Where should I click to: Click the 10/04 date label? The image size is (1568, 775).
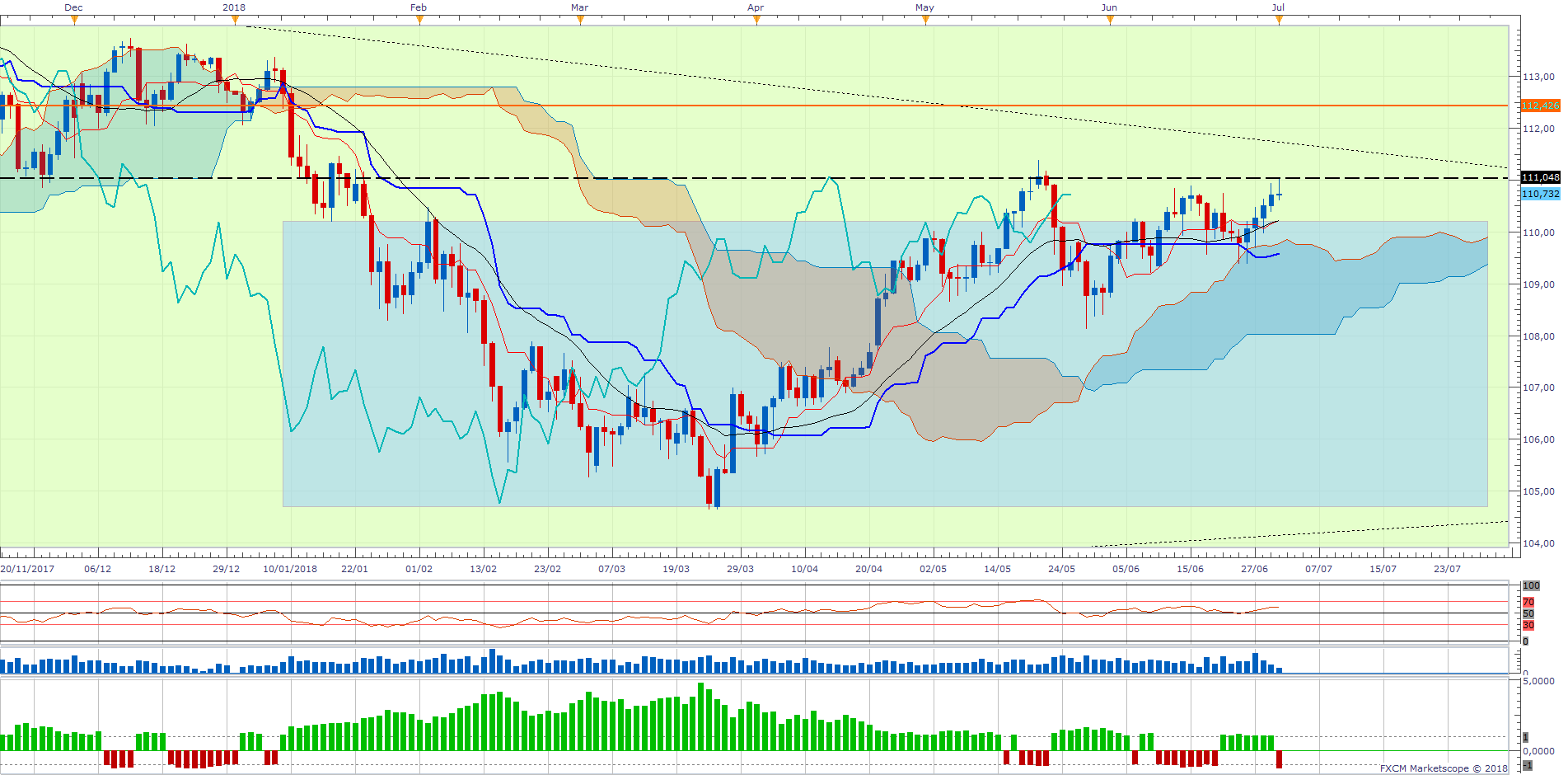pyautogui.click(x=804, y=569)
